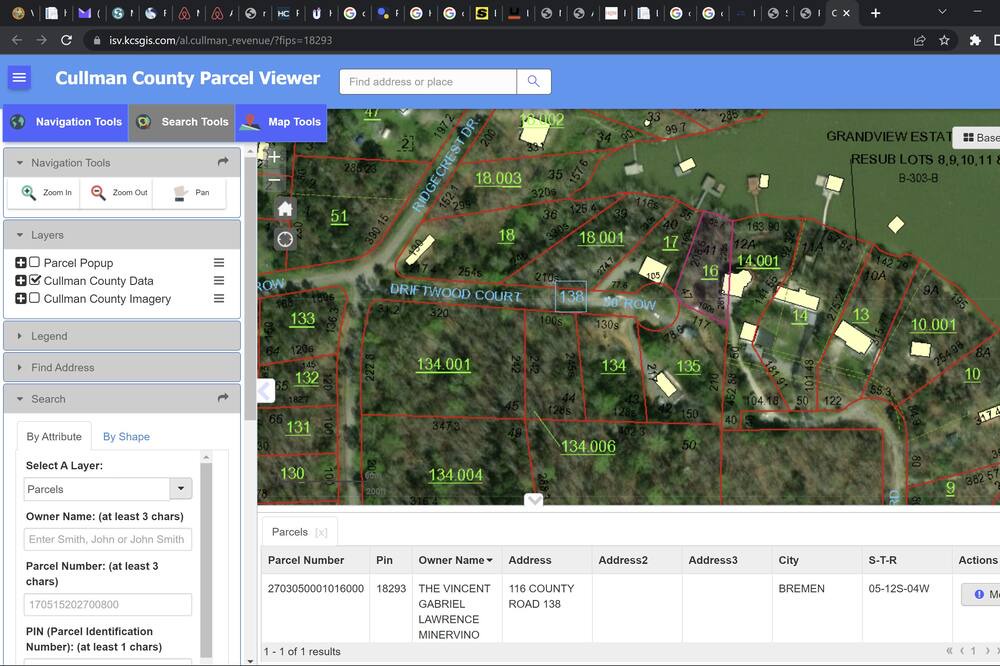Click parcel label 18.001 on the map
Screen dimensions: 1000x666
[x=601, y=238]
